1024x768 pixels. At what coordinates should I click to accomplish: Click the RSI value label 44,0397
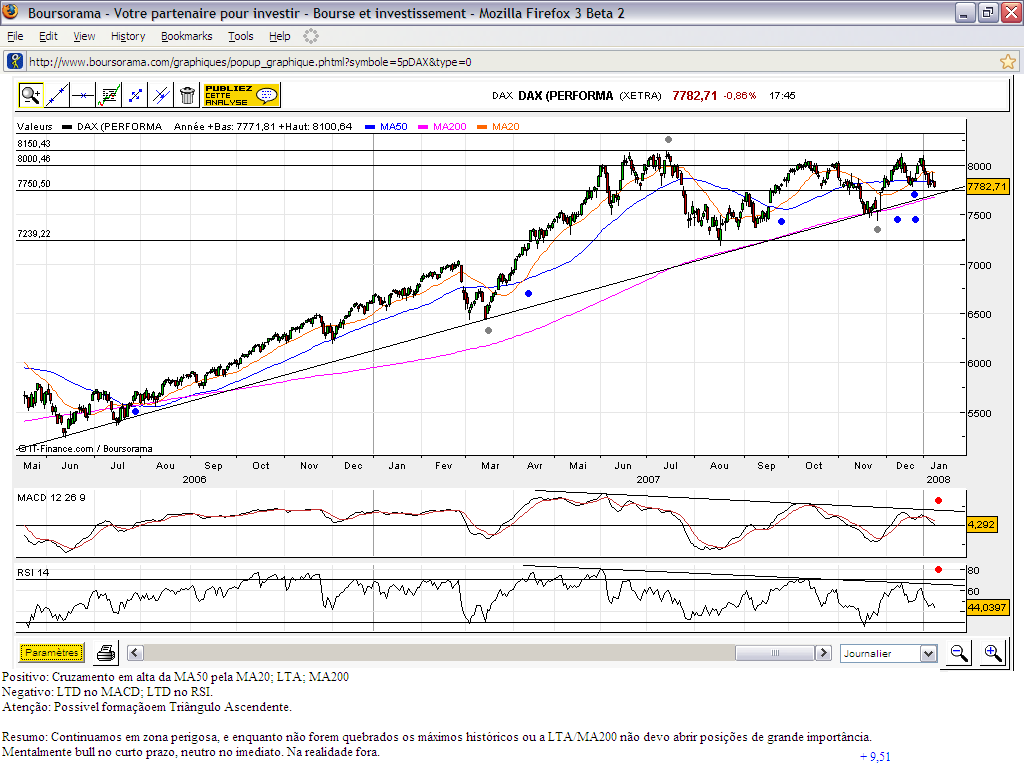pyautogui.click(x=987, y=608)
